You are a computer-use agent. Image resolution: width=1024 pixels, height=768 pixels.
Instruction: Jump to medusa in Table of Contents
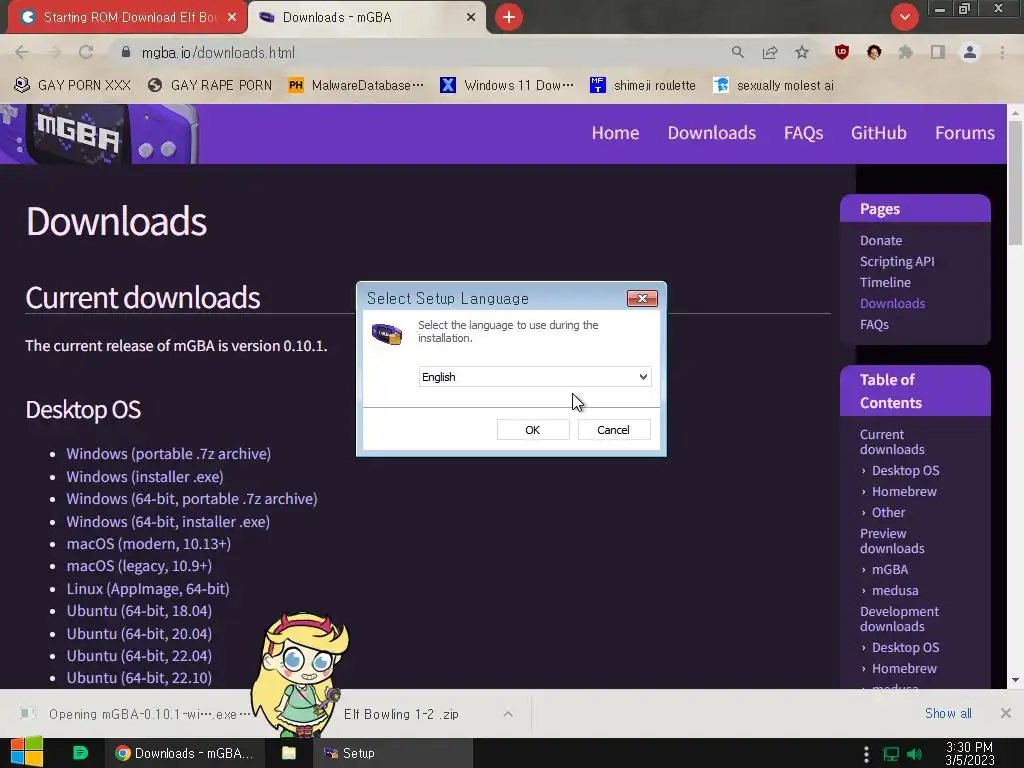[x=895, y=590]
